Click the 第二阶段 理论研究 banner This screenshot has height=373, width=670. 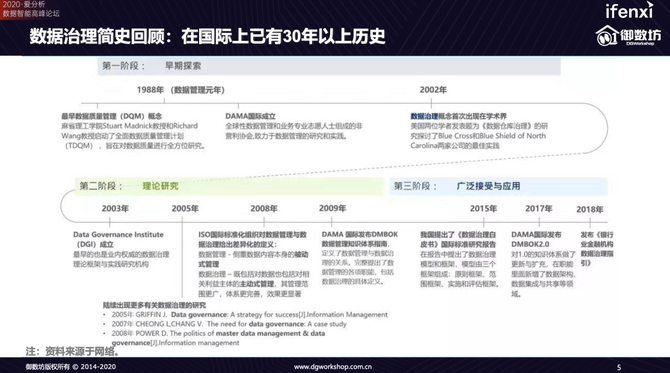pos(229,186)
